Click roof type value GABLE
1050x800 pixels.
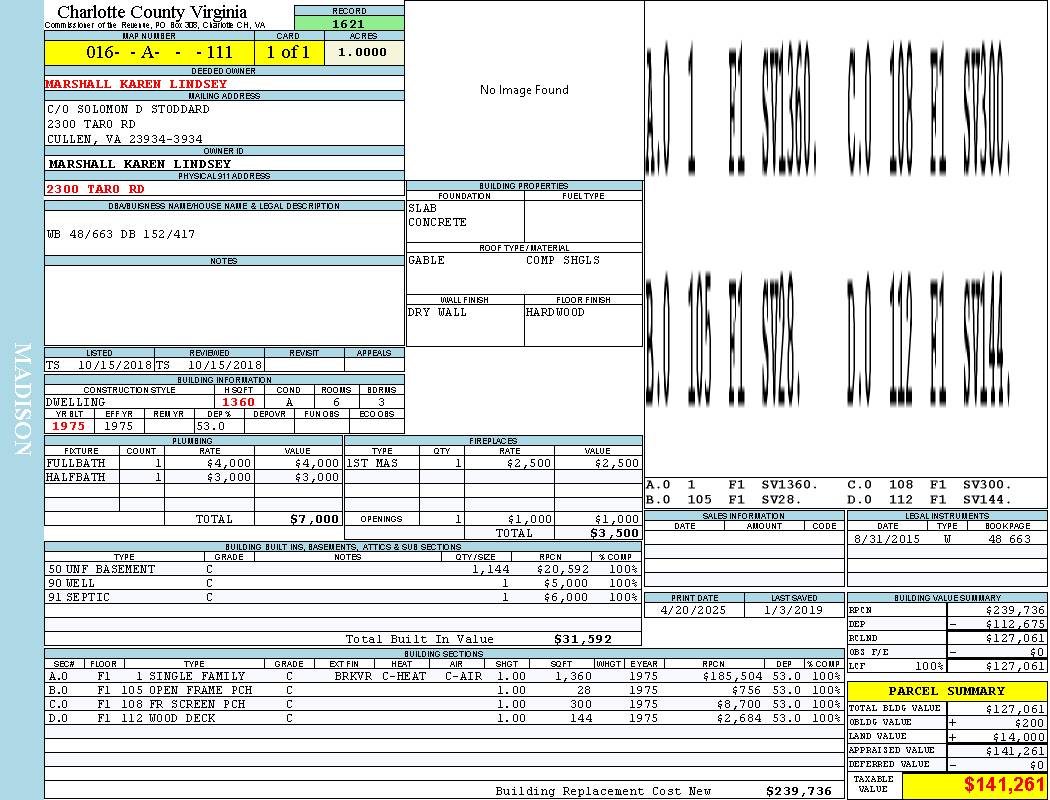click(x=427, y=260)
